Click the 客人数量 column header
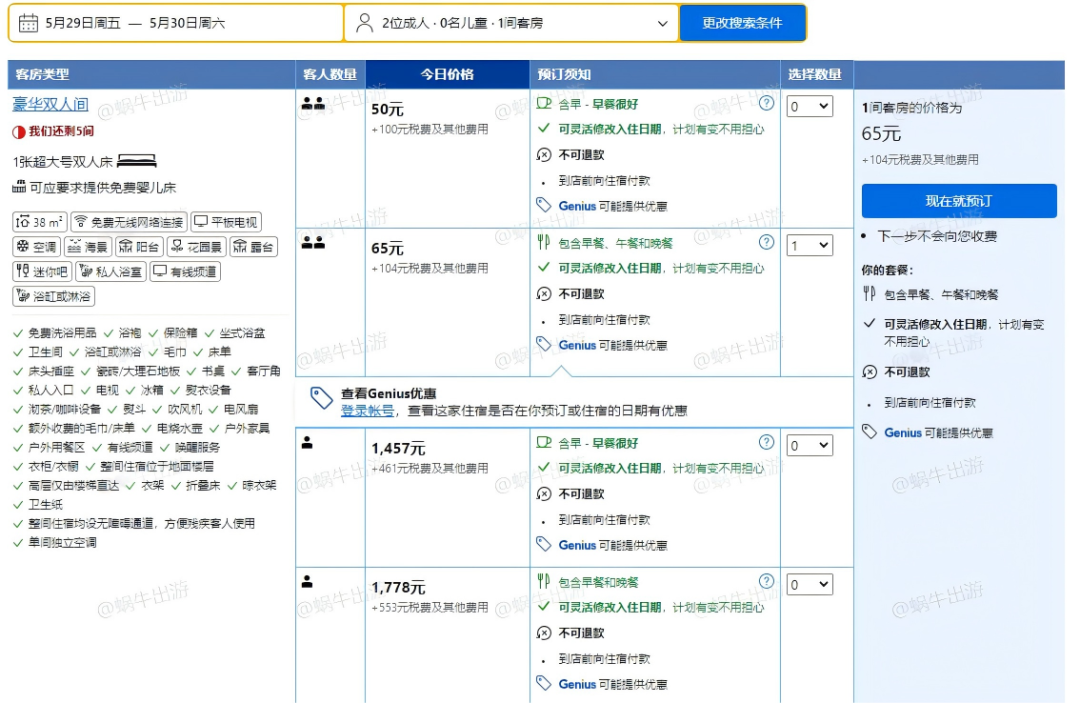 (x=330, y=74)
